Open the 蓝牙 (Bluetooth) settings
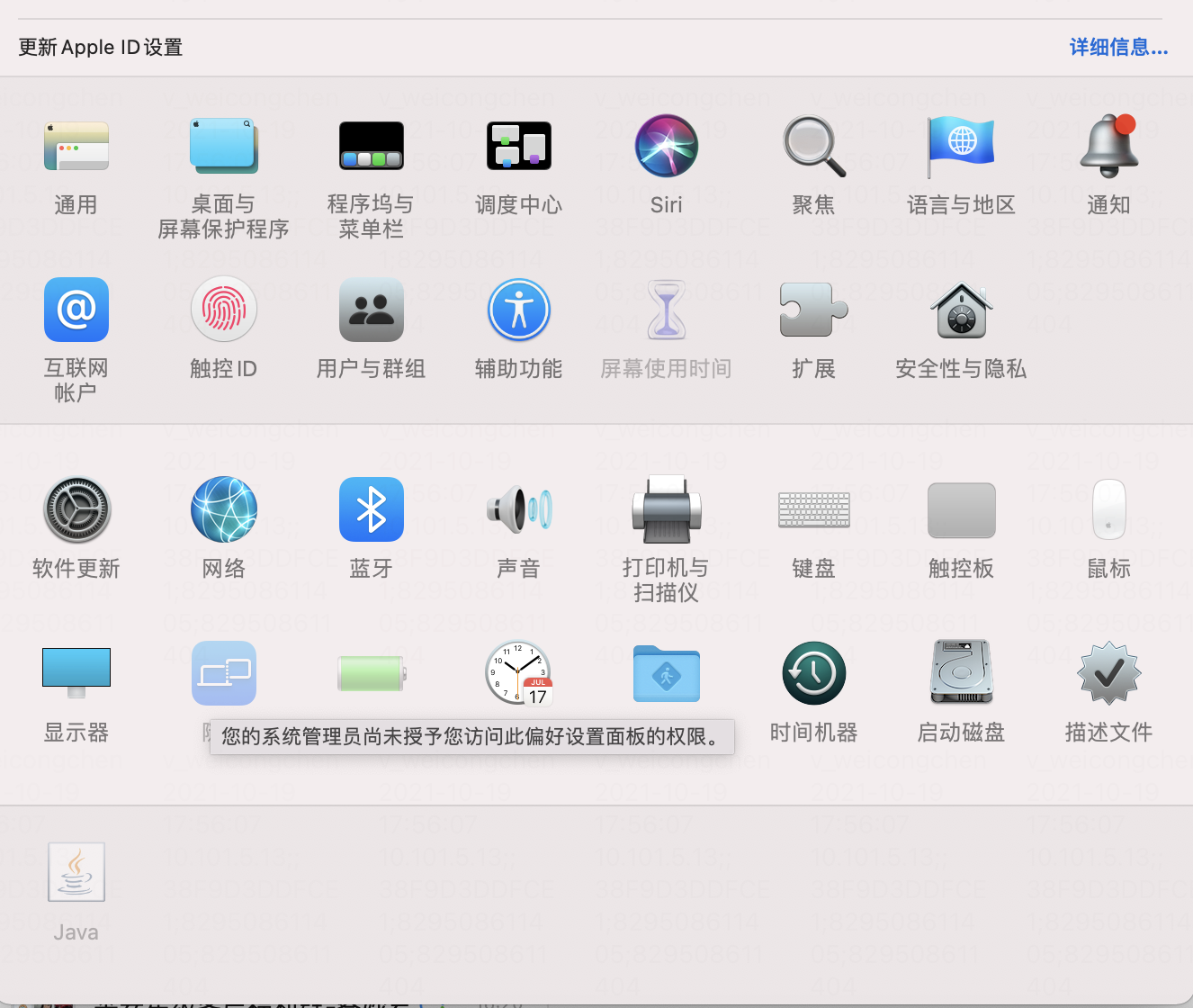This screenshot has height=1008, width=1193. pyautogui.click(x=371, y=510)
